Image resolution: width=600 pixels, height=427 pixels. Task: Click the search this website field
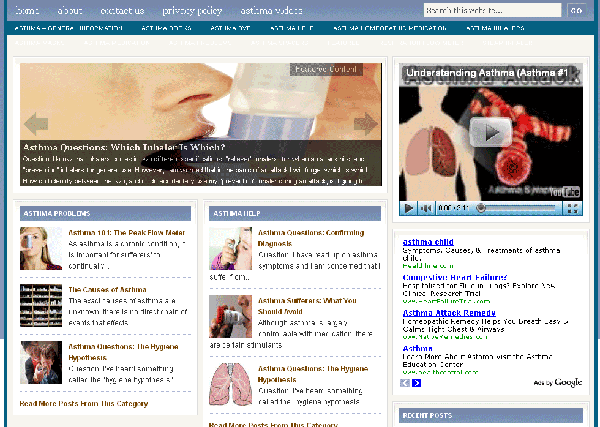coord(492,10)
